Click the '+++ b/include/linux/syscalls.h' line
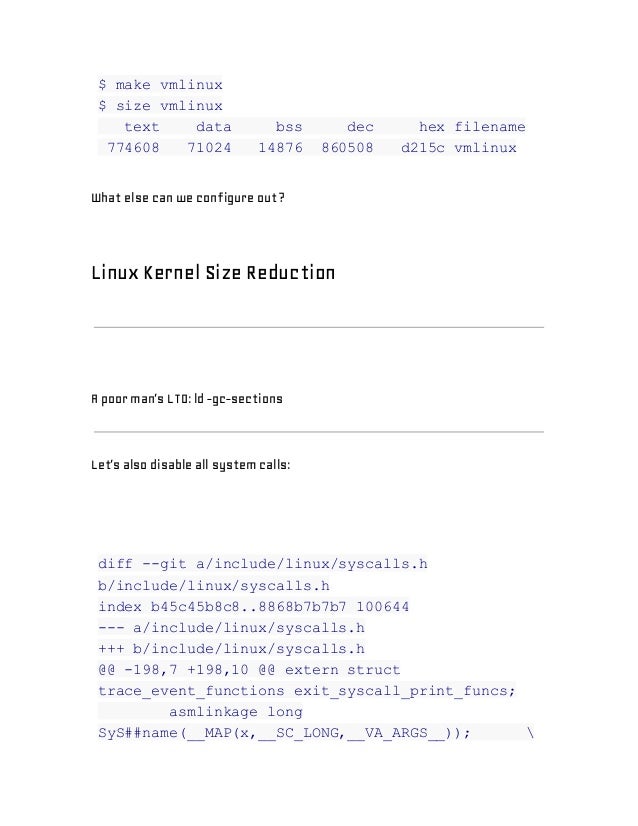 coord(231,649)
